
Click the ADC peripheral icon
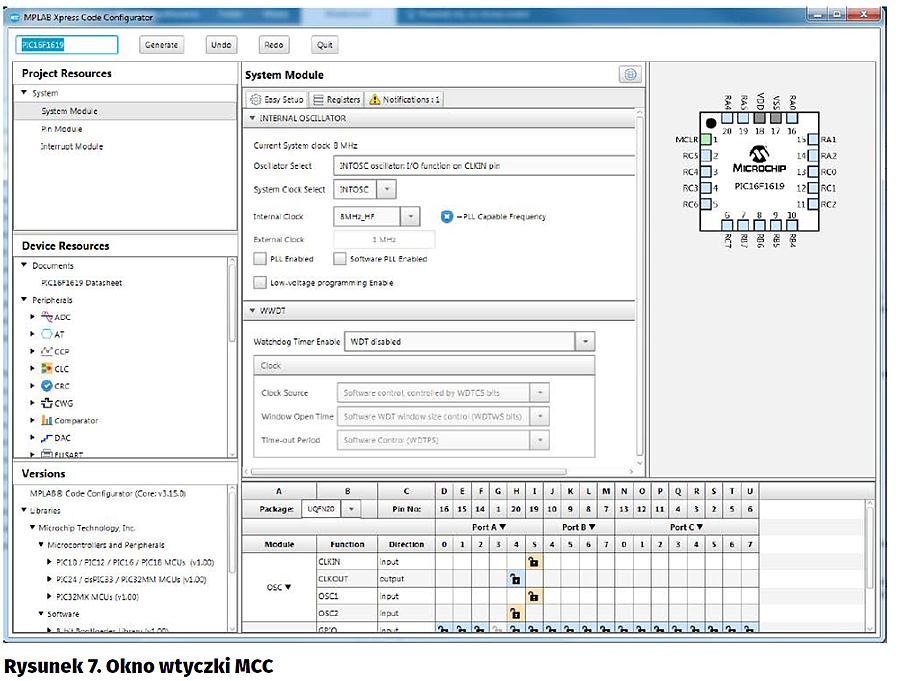coord(47,317)
